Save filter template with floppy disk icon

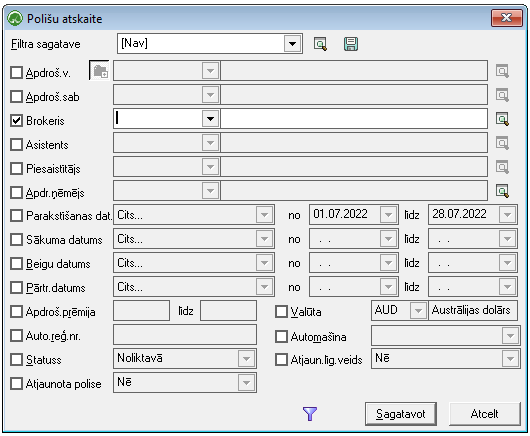pos(351,44)
